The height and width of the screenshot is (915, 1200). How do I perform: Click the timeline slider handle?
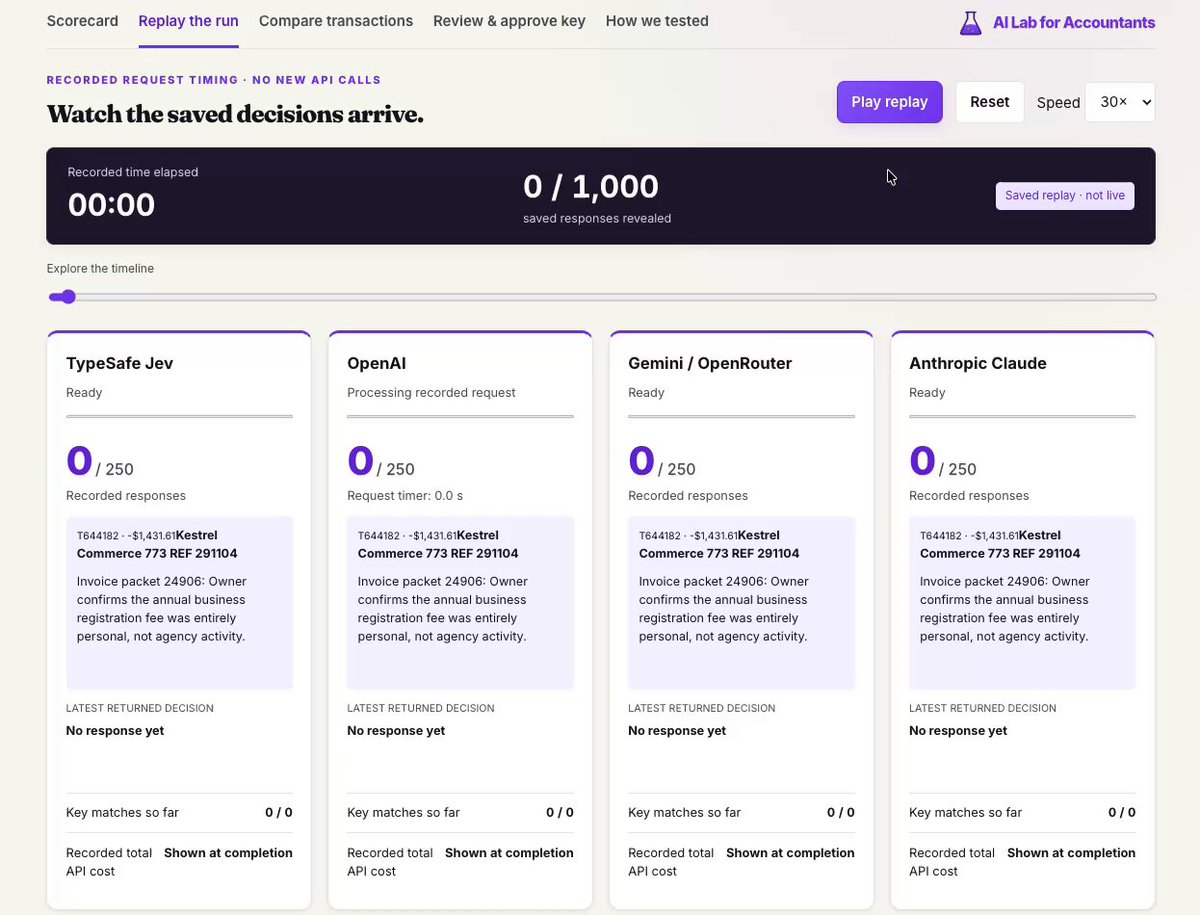[67, 297]
